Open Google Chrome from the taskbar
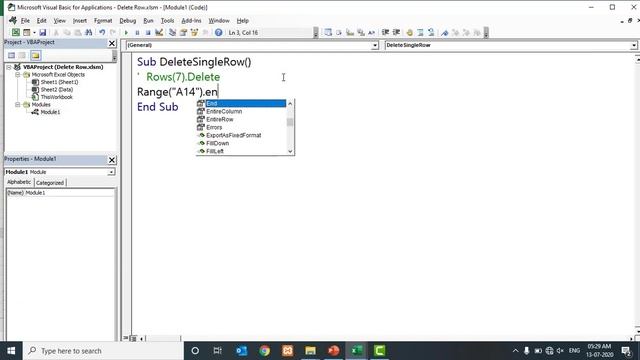640x360 pixels. tap(264, 351)
